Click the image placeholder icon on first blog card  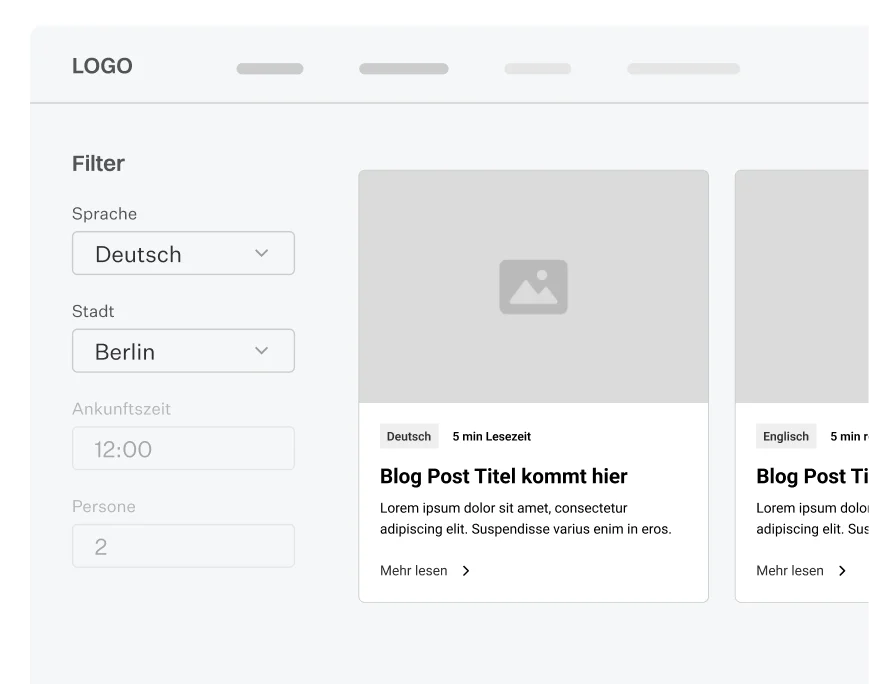coord(533,286)
